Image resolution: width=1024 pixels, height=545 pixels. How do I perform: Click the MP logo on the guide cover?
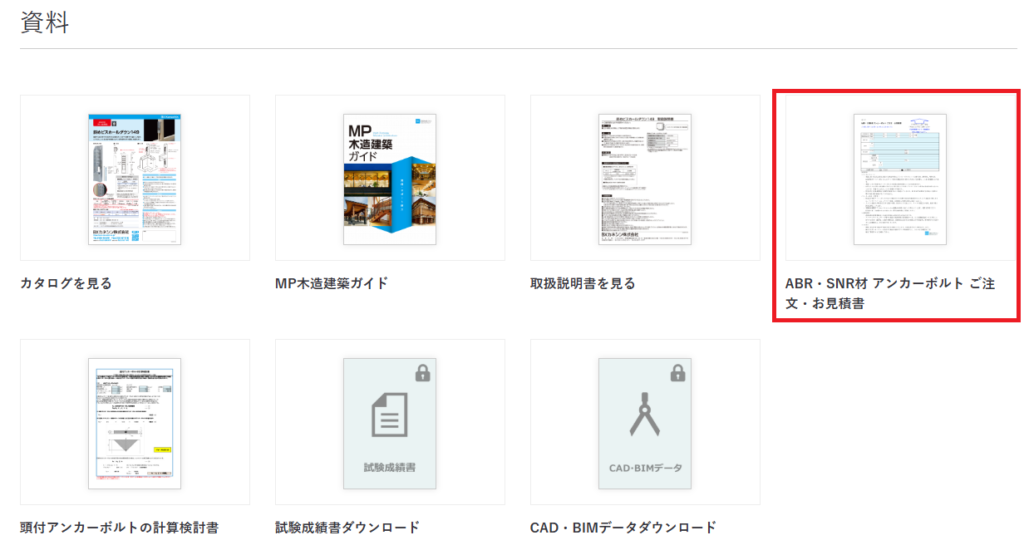359,132
